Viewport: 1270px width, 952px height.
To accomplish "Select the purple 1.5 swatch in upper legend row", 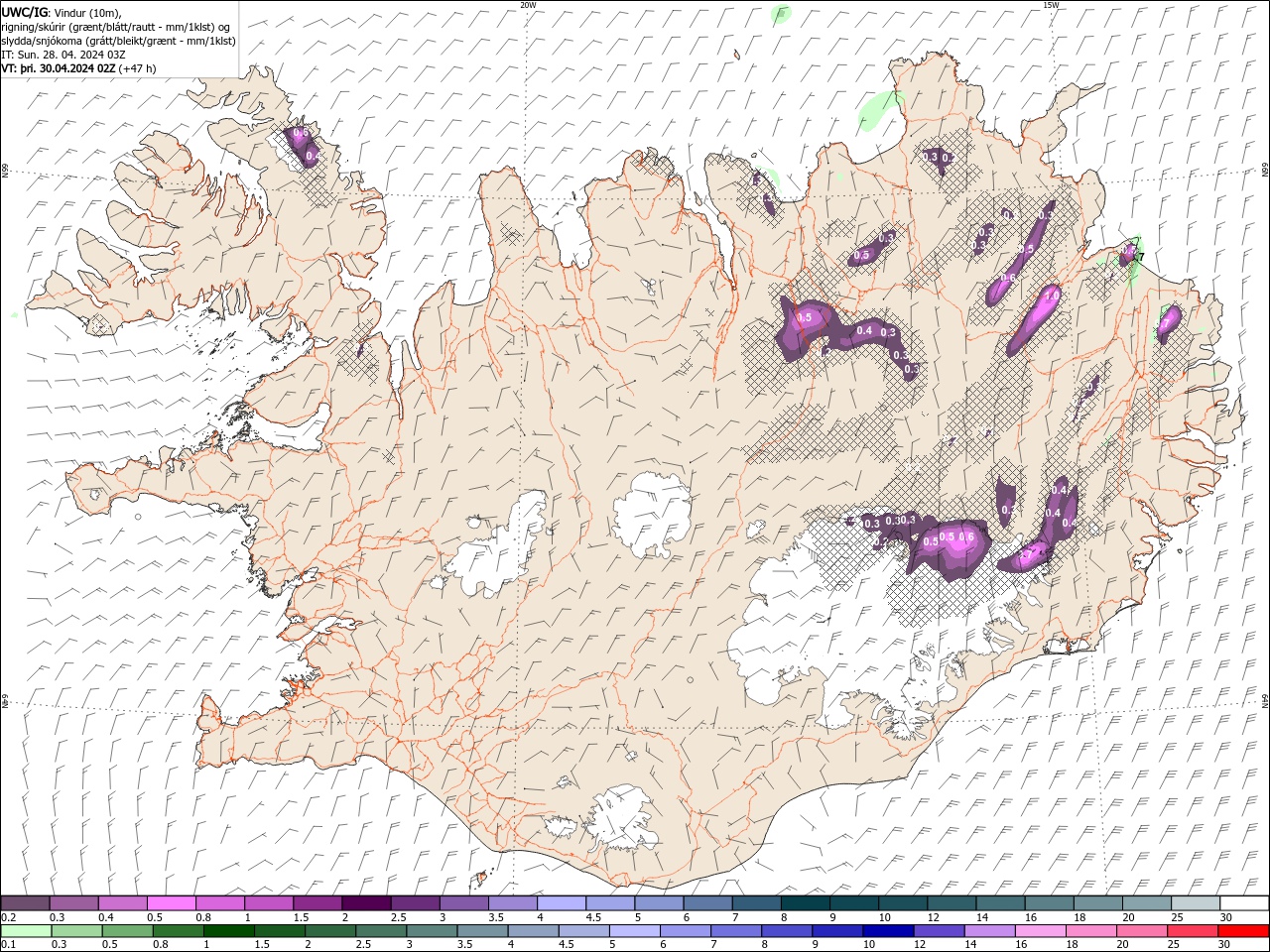I will click(x=317, y=903).
